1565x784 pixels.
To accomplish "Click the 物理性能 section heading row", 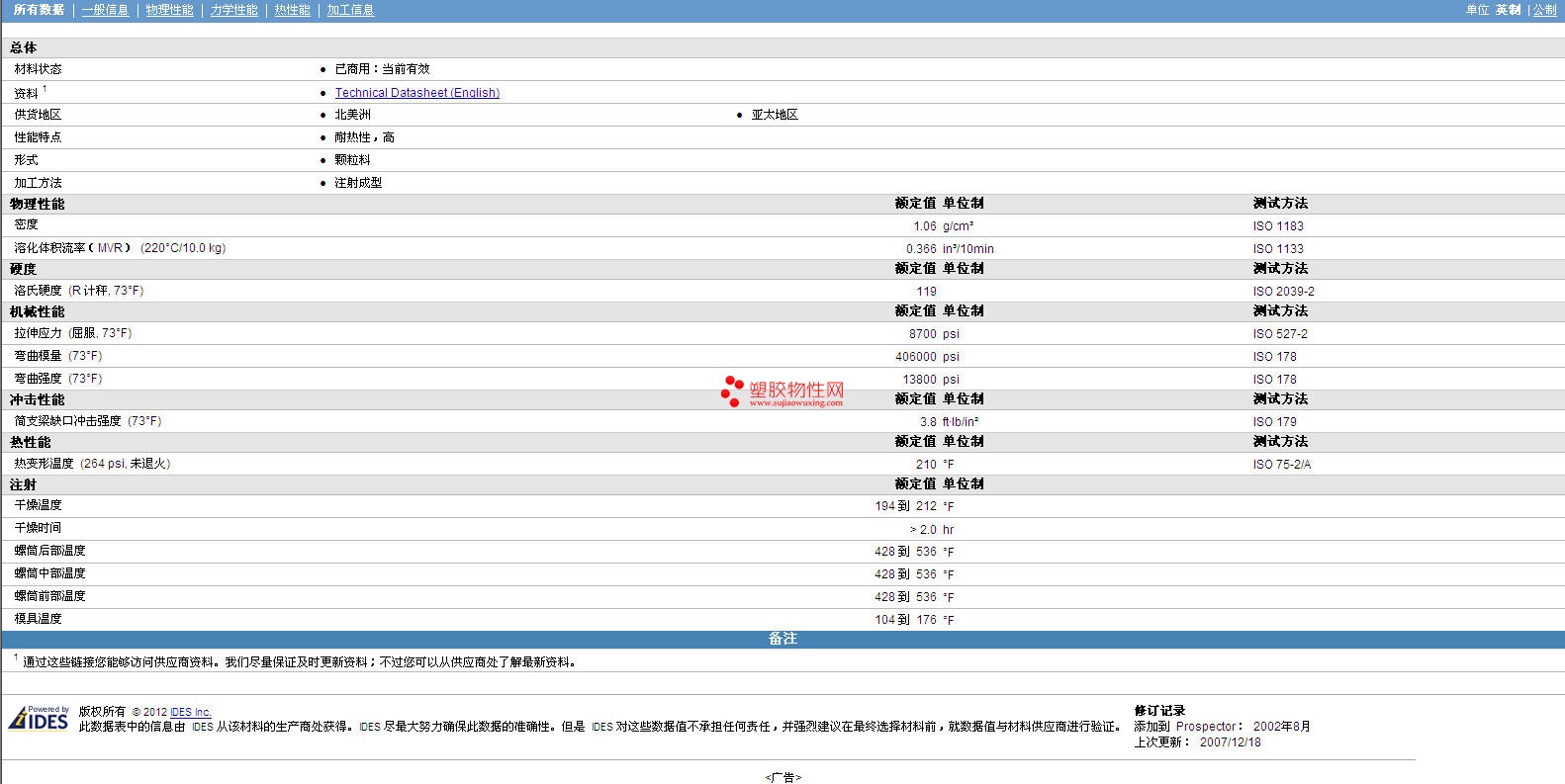I will 38,204.
